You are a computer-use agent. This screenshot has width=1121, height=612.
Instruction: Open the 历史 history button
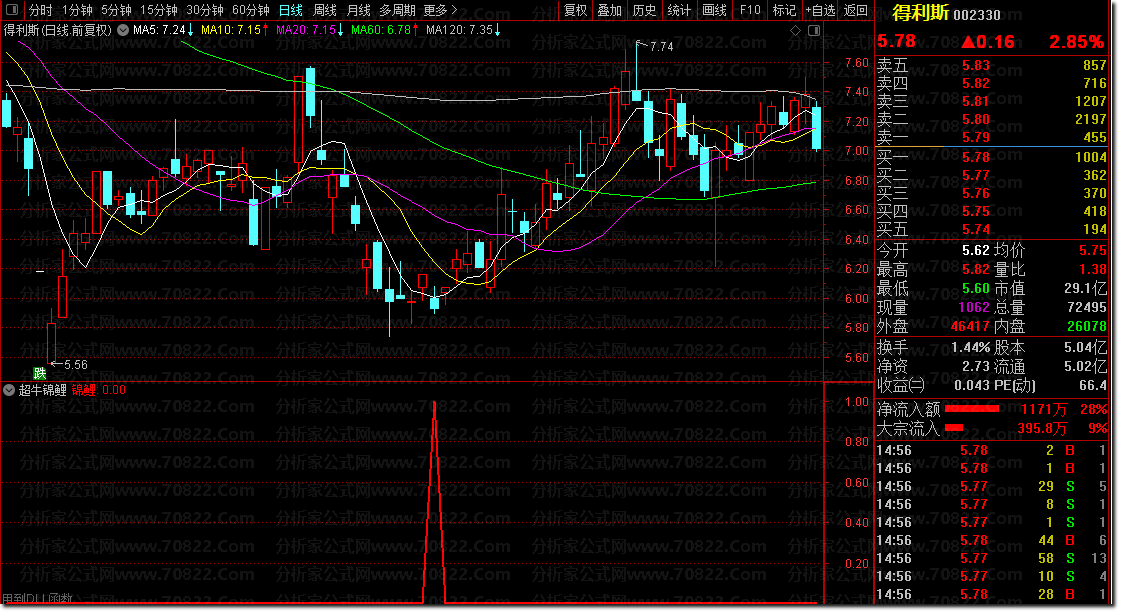(644, 10)
